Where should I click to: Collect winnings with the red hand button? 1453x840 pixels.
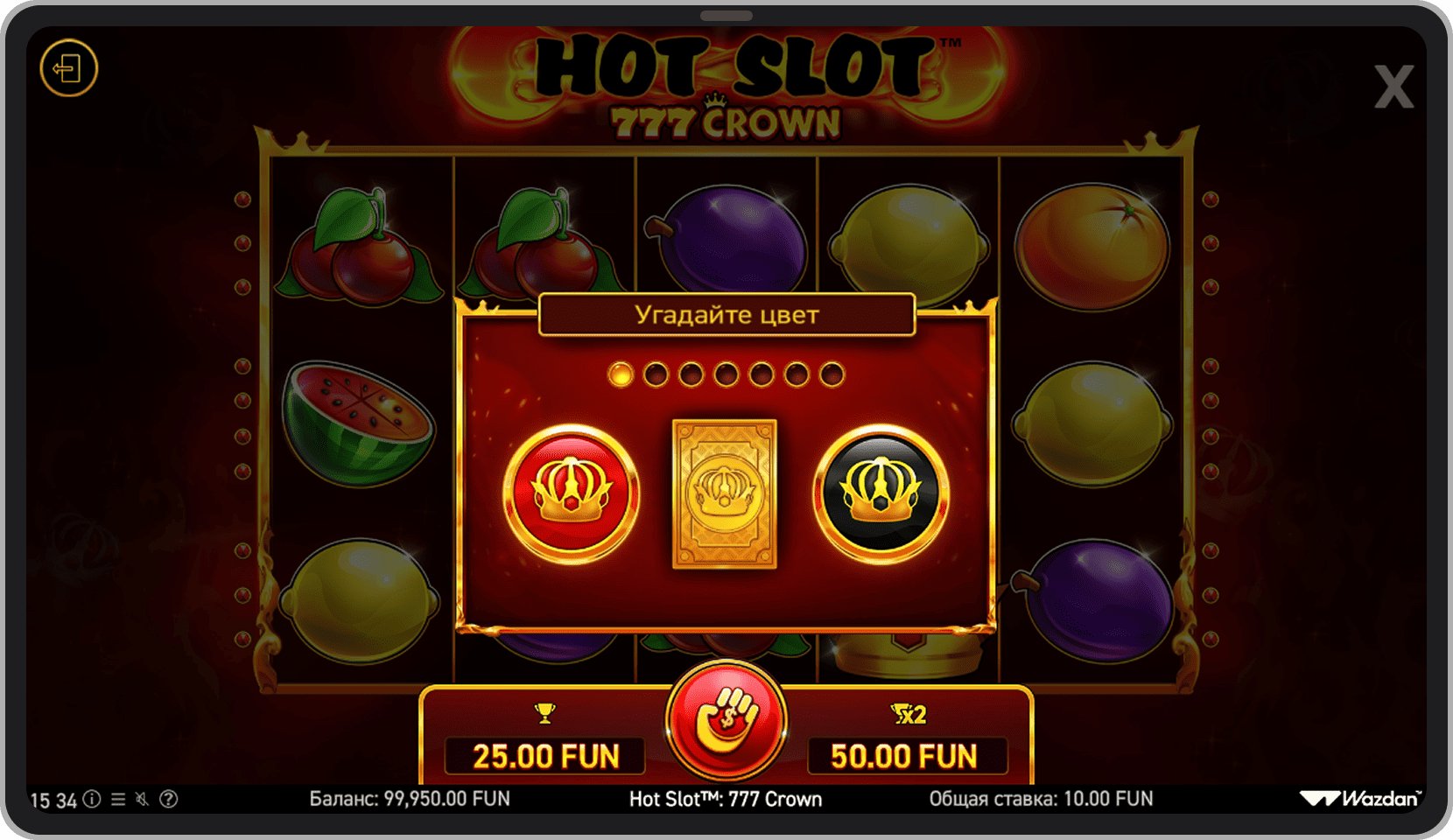(726, 720)
